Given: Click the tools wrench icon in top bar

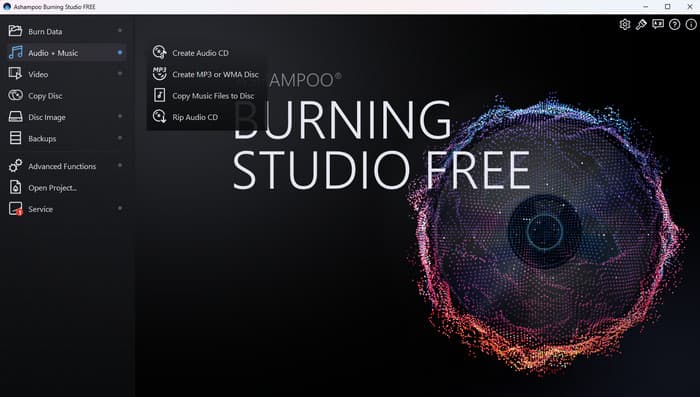Looking at the screenshot, I should click(641, 24).
